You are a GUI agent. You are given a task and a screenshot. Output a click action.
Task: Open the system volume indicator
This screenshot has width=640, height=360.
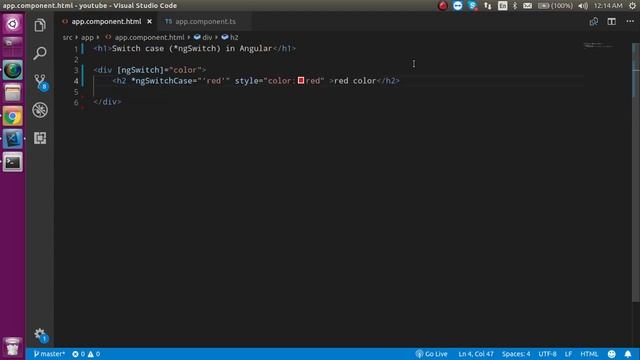583,6
